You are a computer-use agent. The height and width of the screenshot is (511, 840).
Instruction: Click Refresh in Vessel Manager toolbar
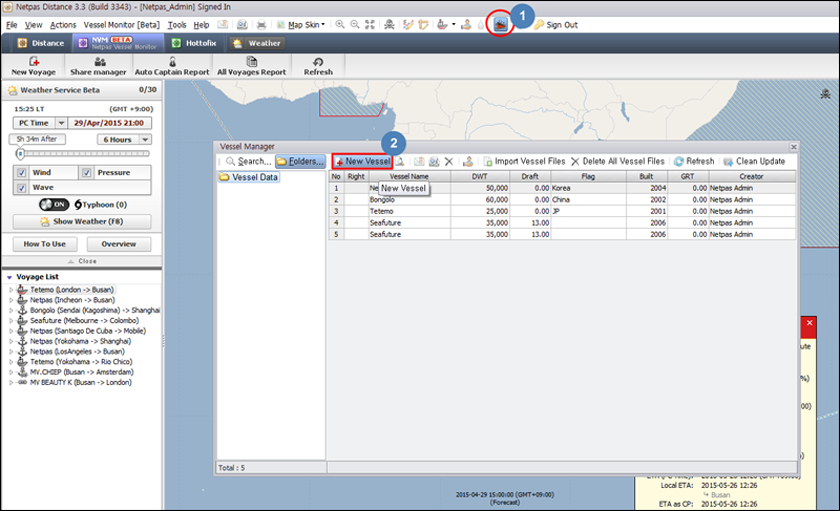point(694,161)
